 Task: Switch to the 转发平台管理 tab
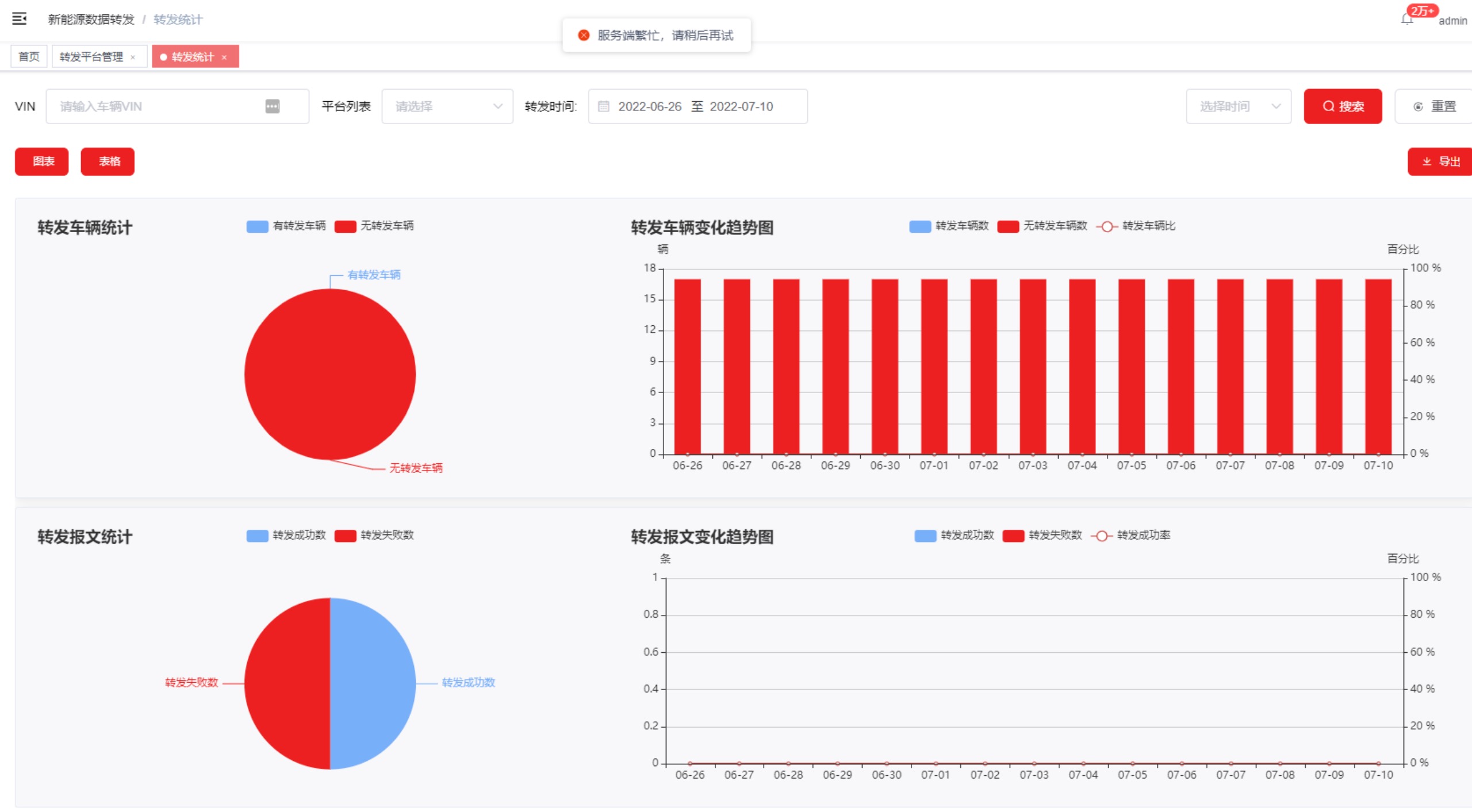tap(91, 57)
